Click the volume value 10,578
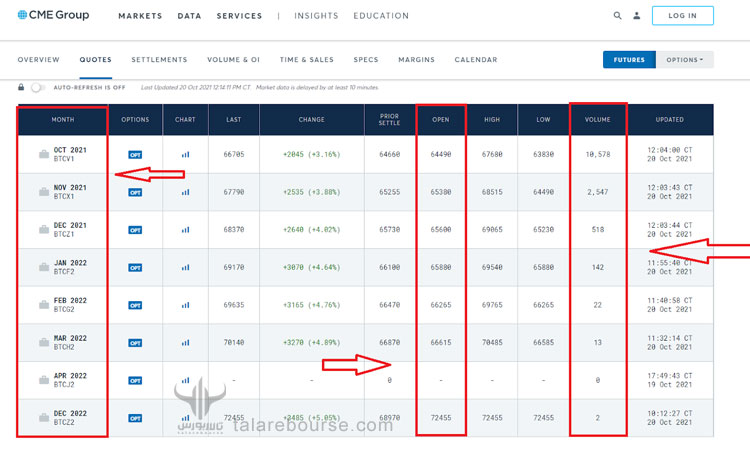Viewport: 750px width, 450px height. 597,154
